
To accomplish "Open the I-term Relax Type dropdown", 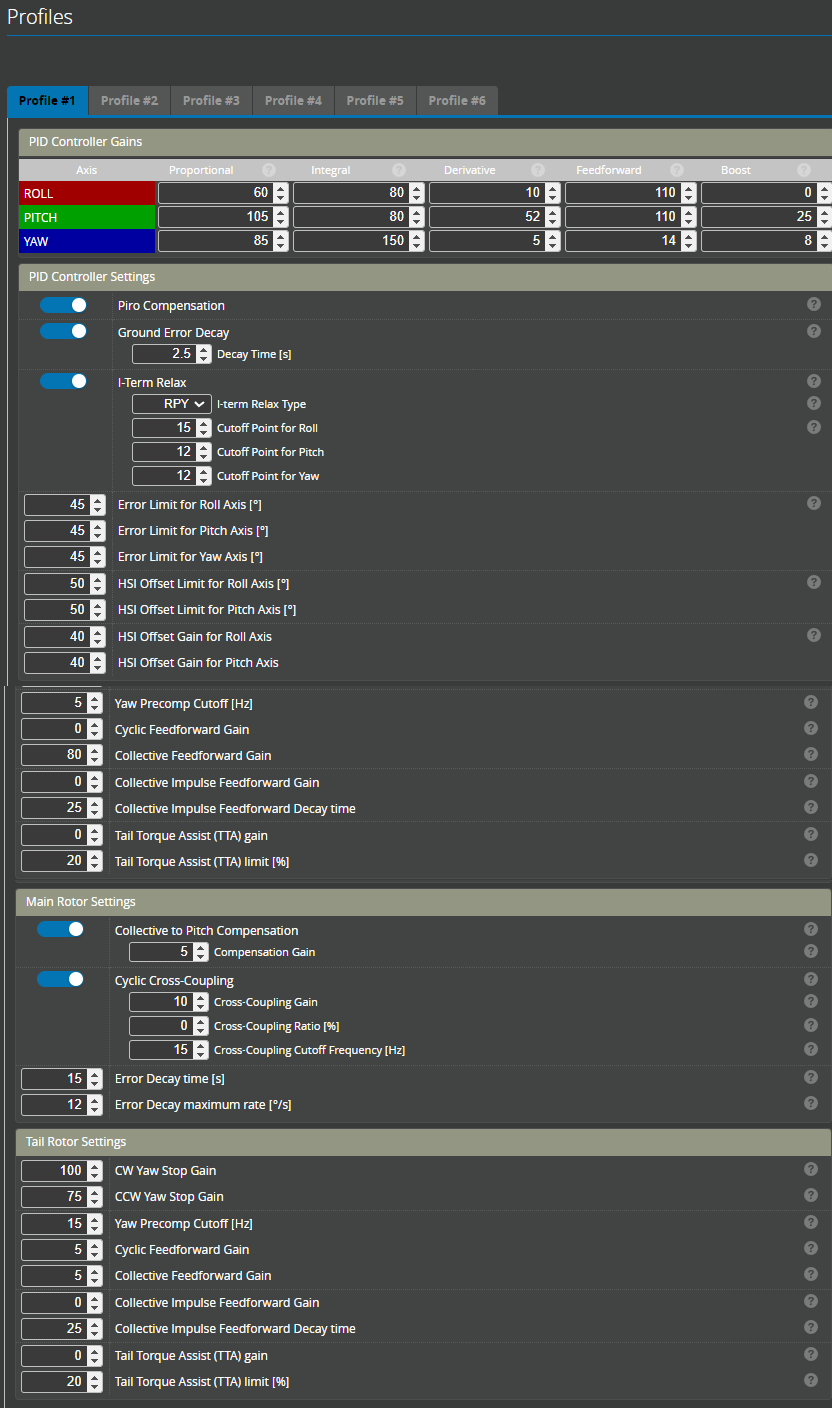I will 171,403.
